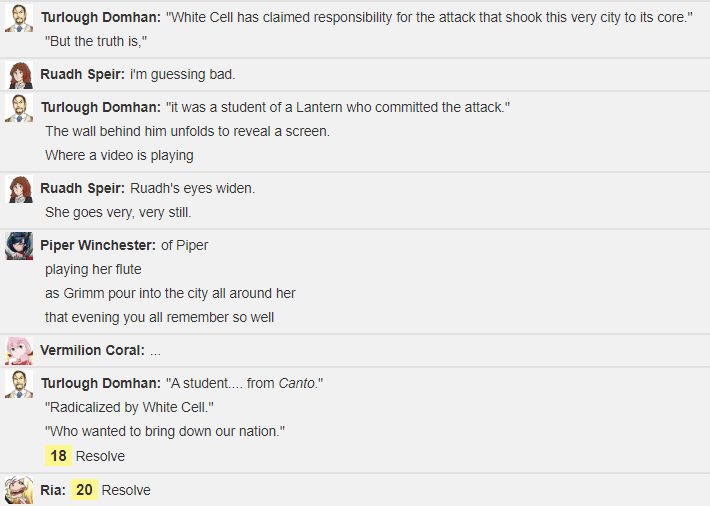Viewport: 710px width, 506px height.
Task: Click Turlough Domhan's avatar beside the Lantern student message
Action: (19, 108)
